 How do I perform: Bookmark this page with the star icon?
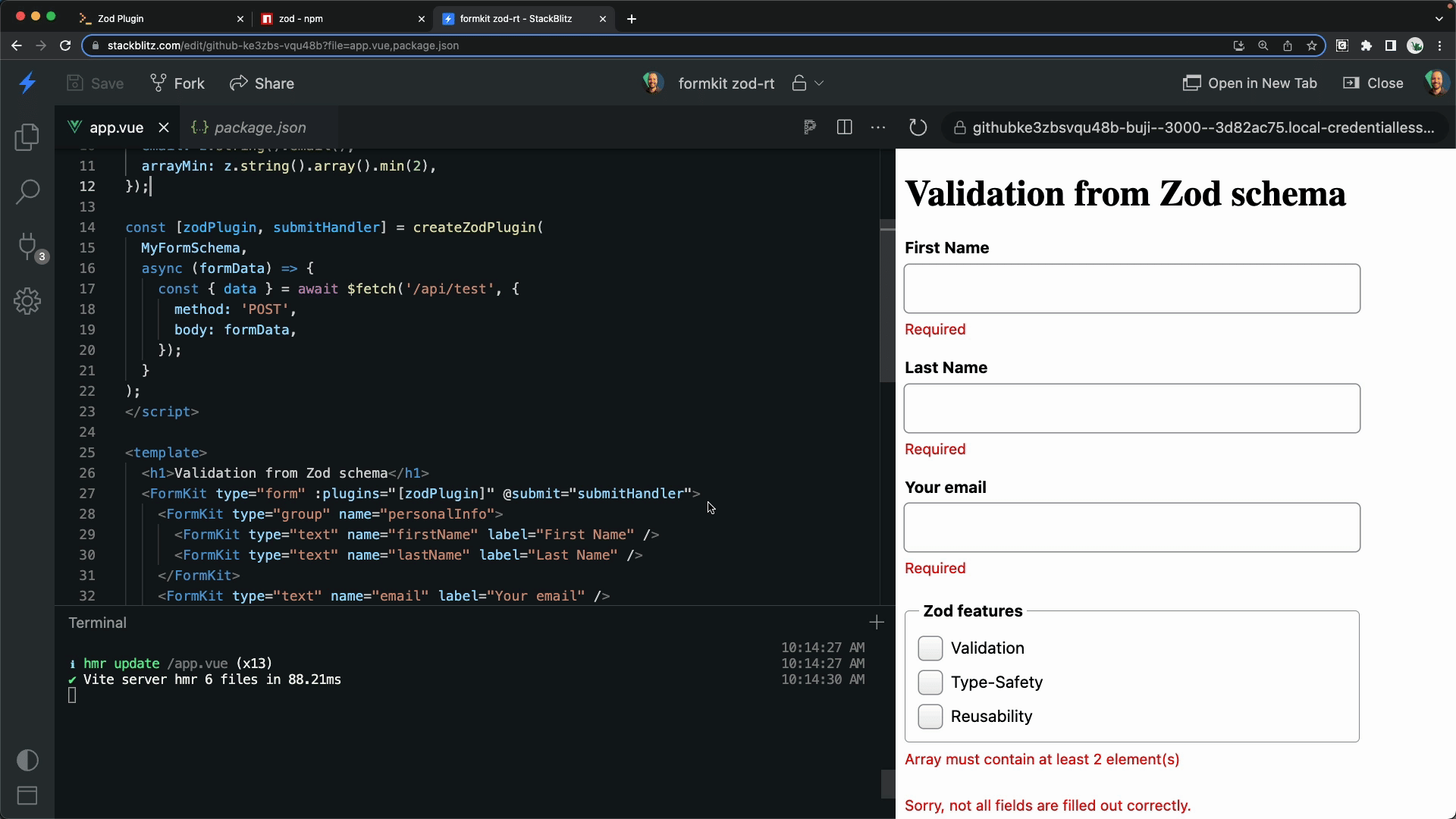(1312, 45)
